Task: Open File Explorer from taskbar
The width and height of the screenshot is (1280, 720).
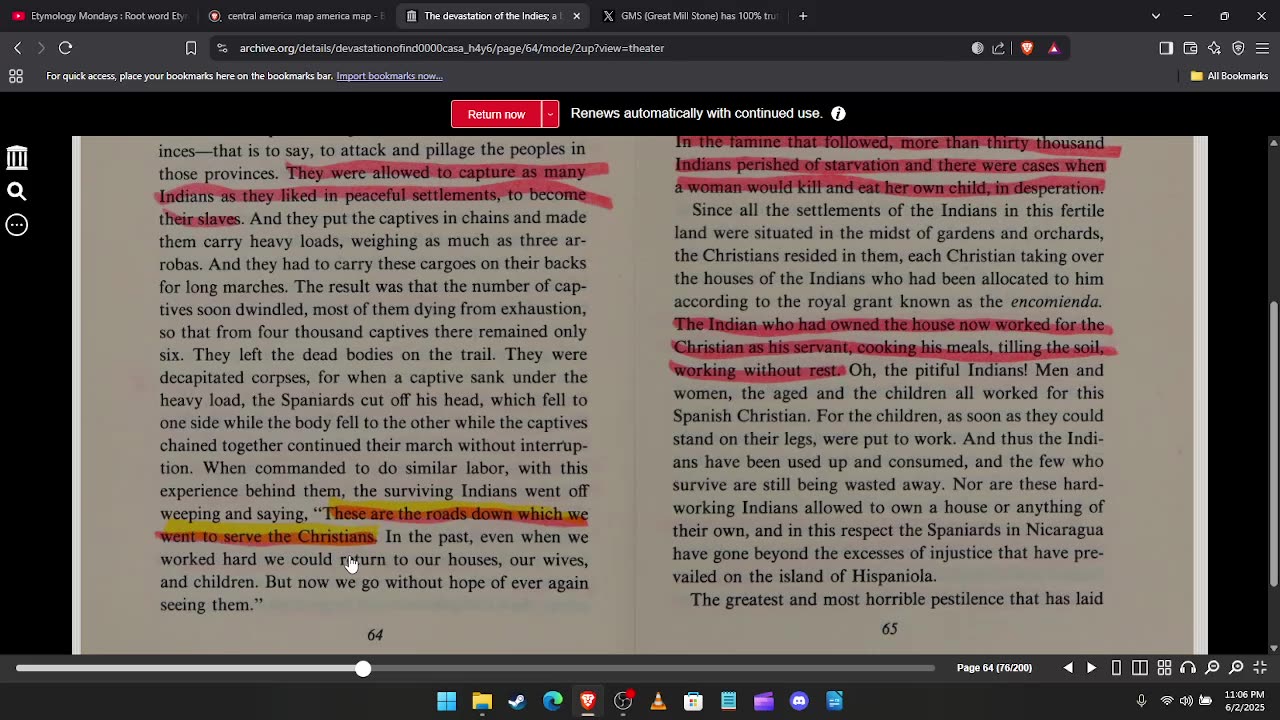Action: tap(482, 701)
